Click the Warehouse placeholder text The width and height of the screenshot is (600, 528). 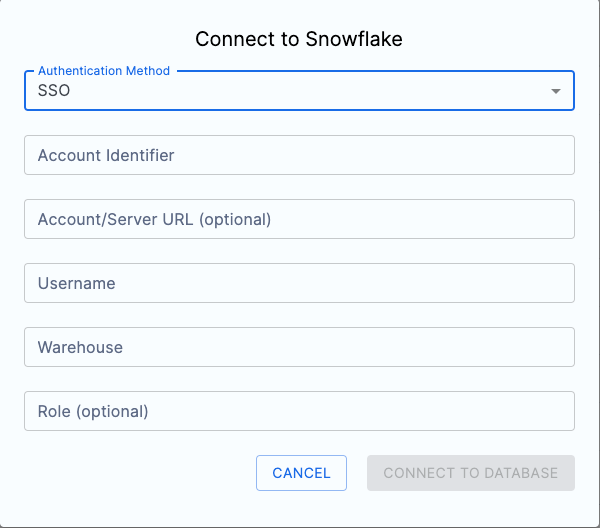coord(80,347)
